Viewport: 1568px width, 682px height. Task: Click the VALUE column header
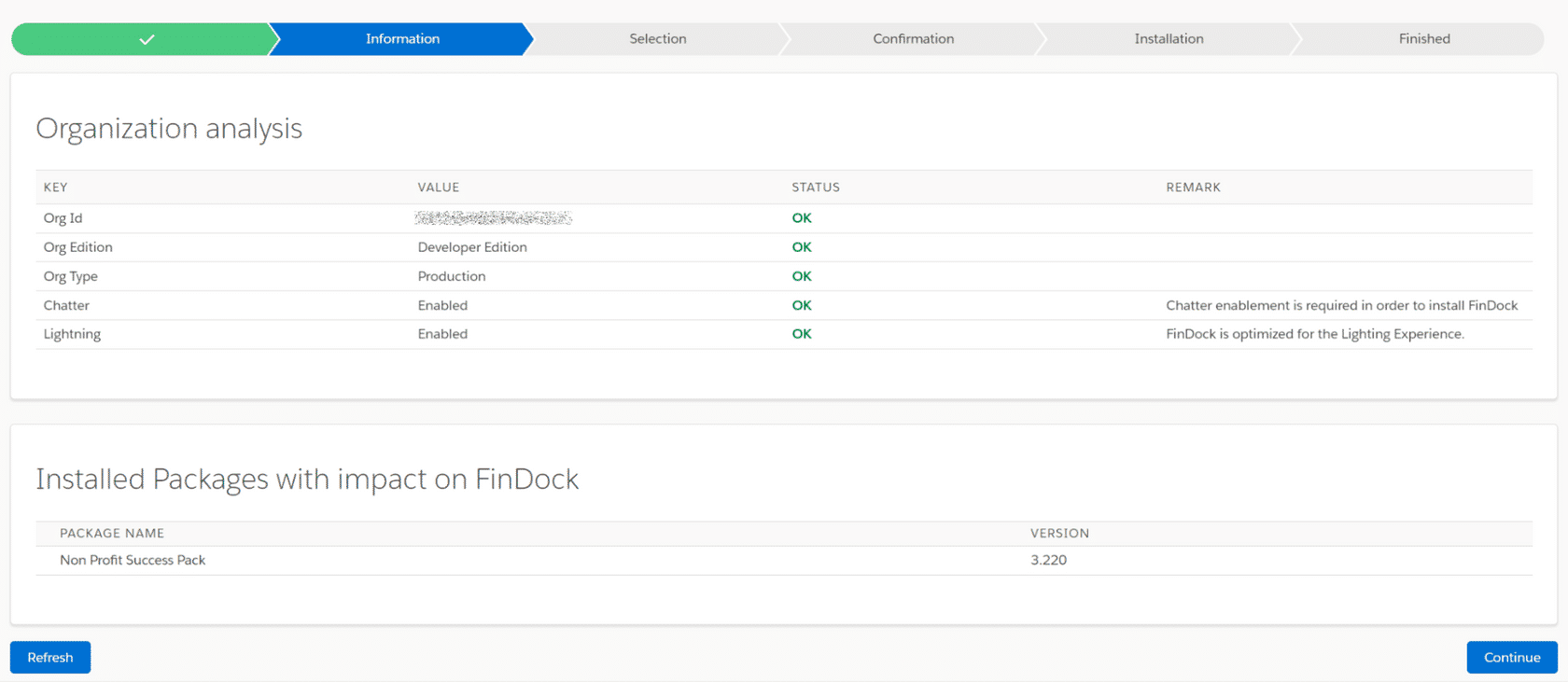tap(439, 188)
